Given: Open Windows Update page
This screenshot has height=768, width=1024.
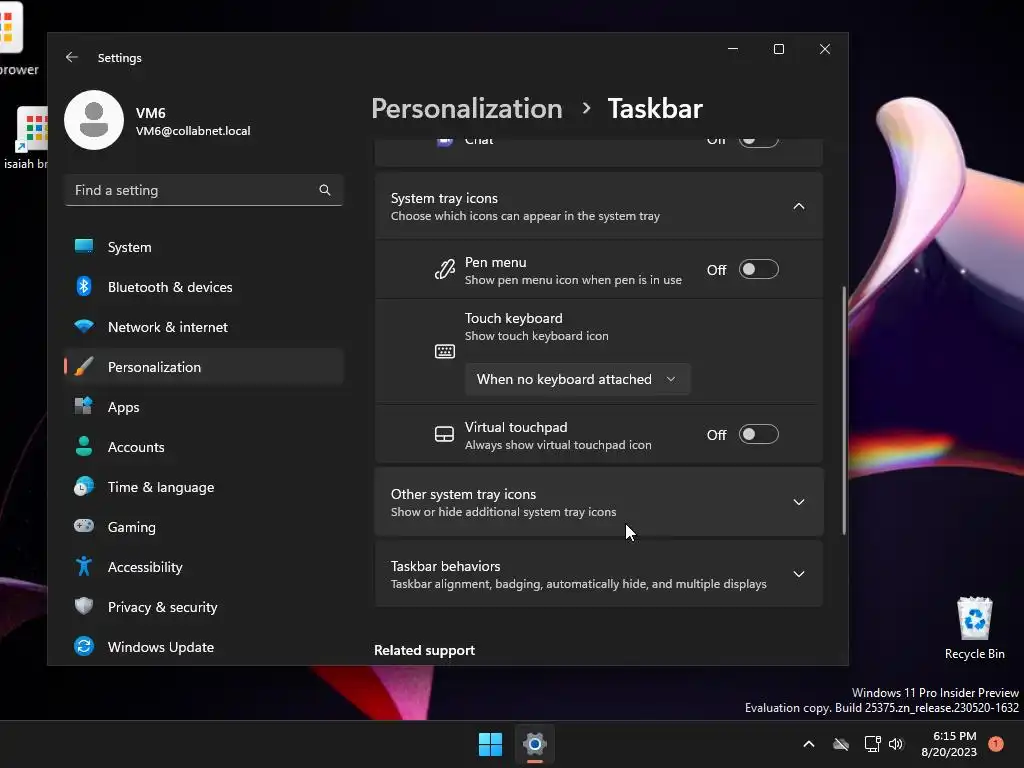Looking at the screenshot, I should coord(204,647).
